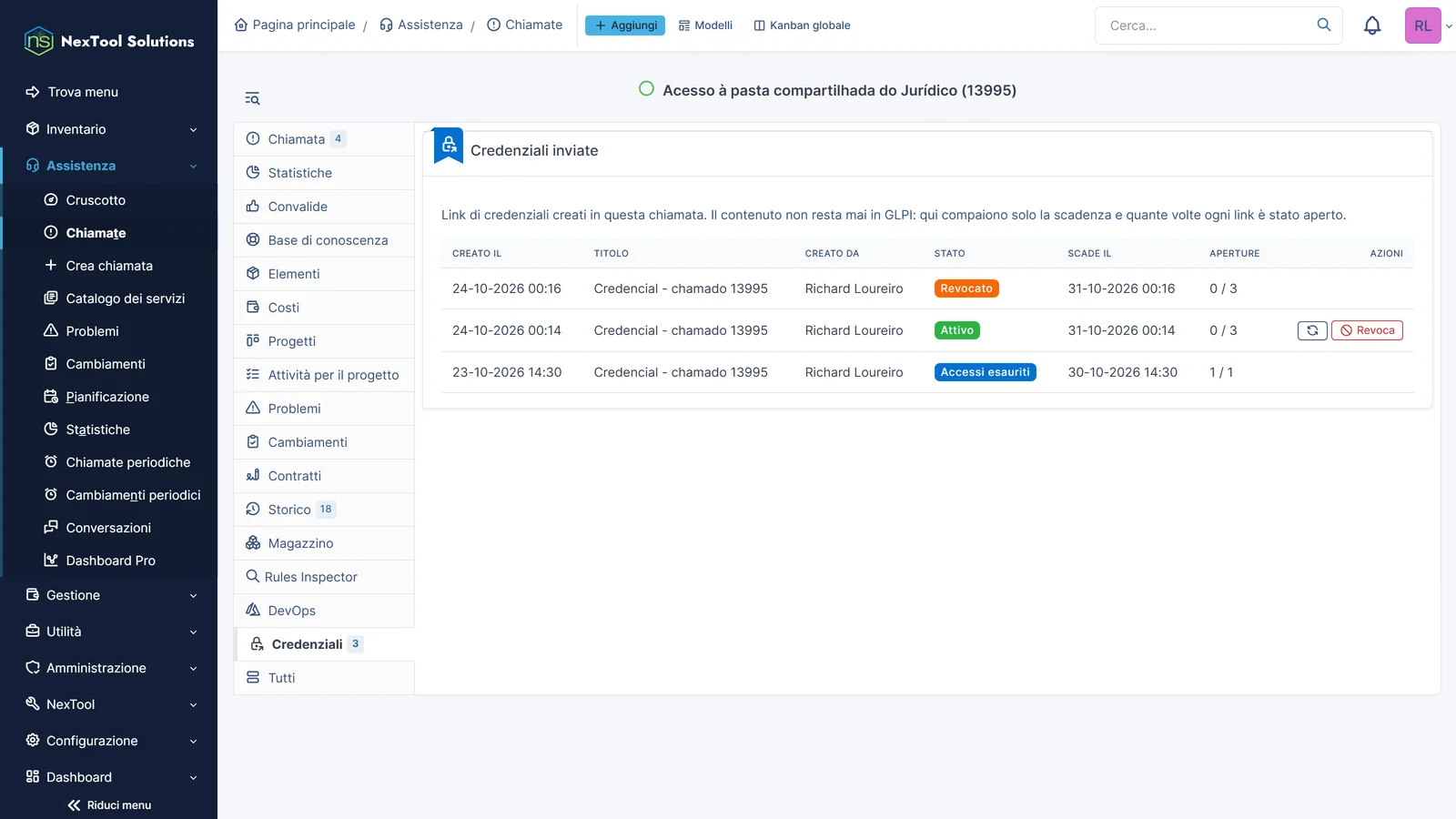The width and height of the screenshot is (1456, 819).
Task: Go to Pagina principale breadcrumb
Action: [x=295, y=25]
